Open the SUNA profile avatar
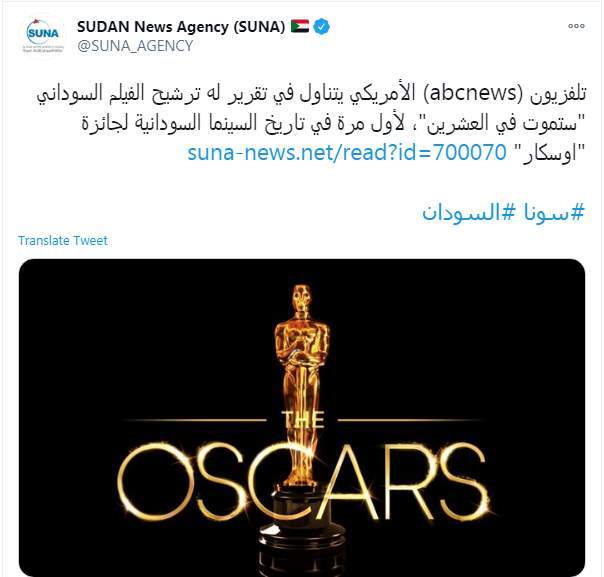The width and height of the screenshot is (604, 577). (x=43, y=35)
